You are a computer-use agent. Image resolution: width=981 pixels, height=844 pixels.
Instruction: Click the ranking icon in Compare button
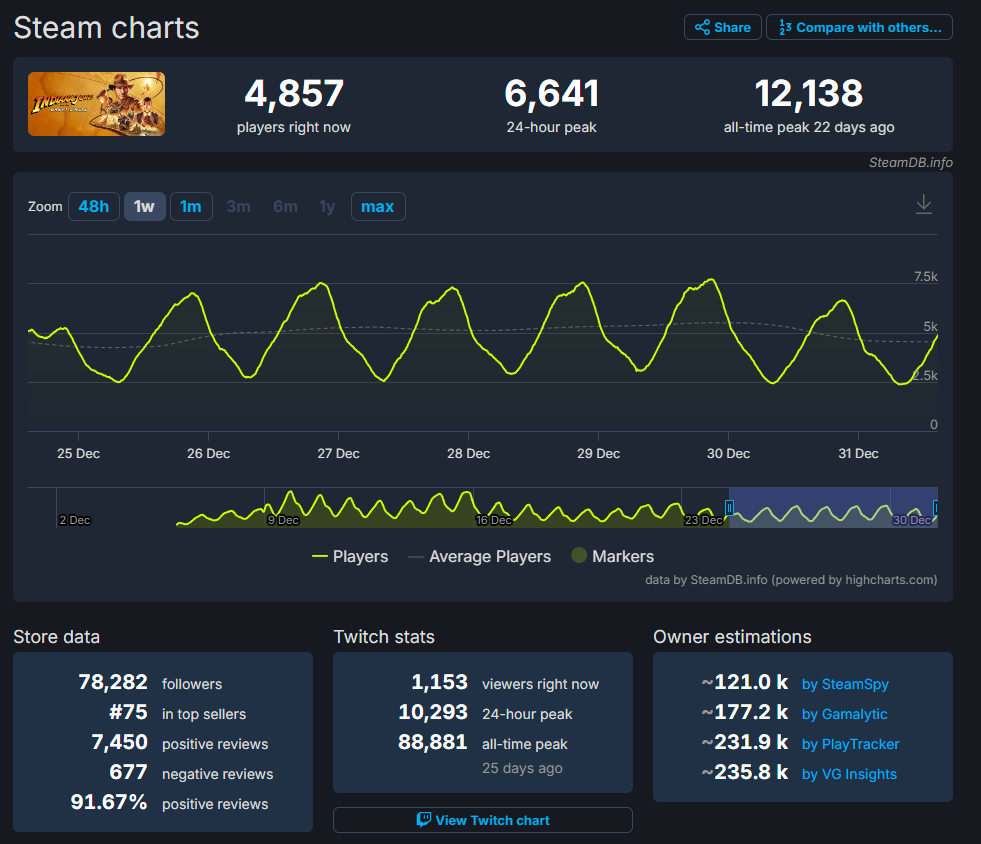click(x=785, y=28)
